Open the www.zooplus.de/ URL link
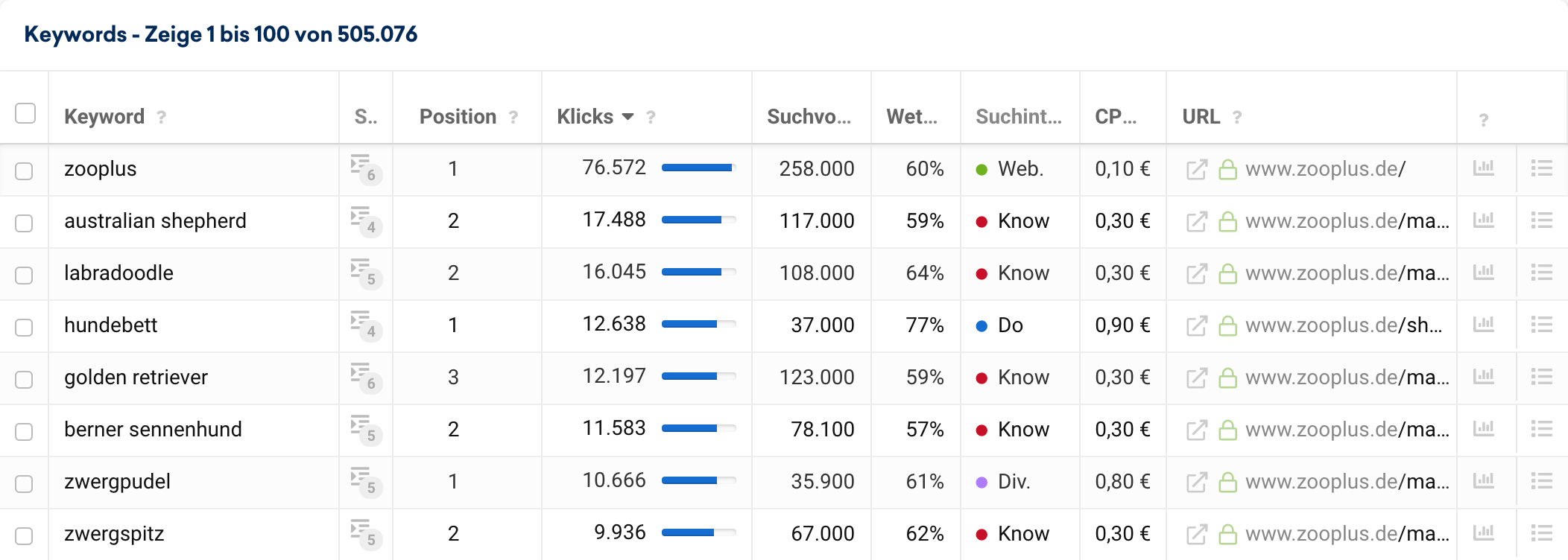 coord(1325,169)
